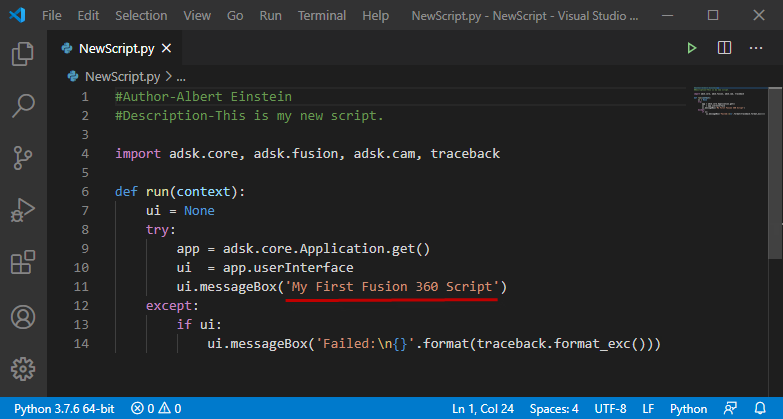Click 'def run(context):' line
The height and width of the screenshot is (419, 783).
point(180,192)
